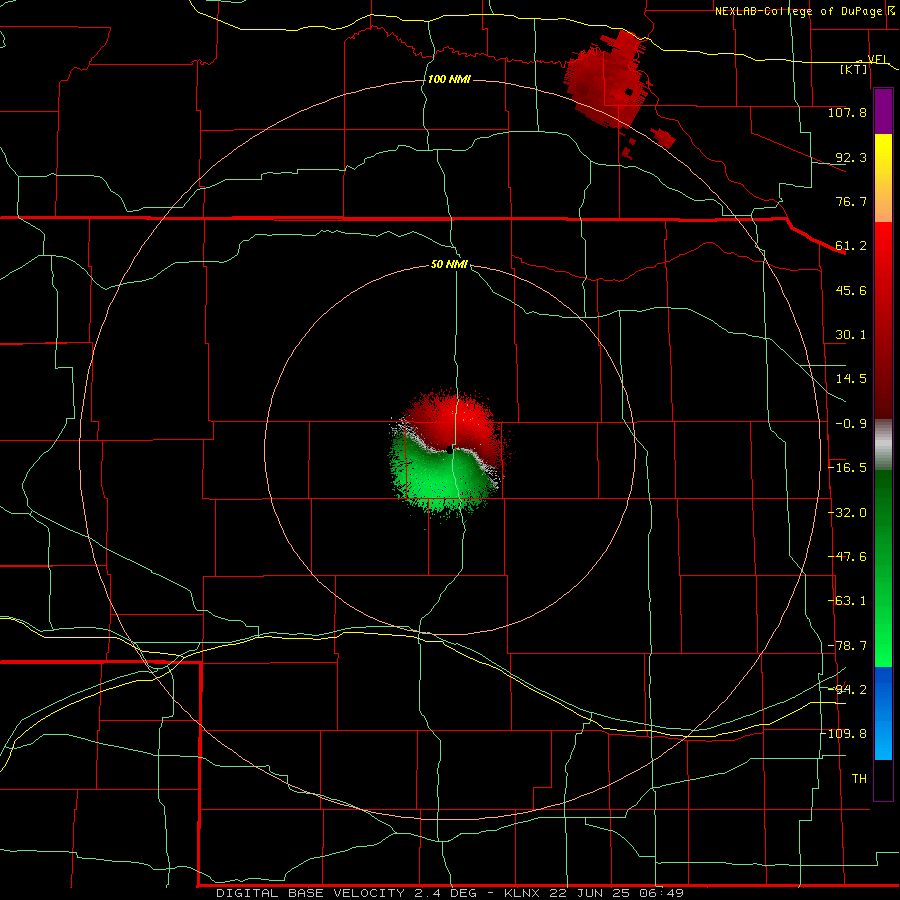This screenshot has height=900, width=900.
Task: Click the TH label on color scale
Action: click(859, 779)
